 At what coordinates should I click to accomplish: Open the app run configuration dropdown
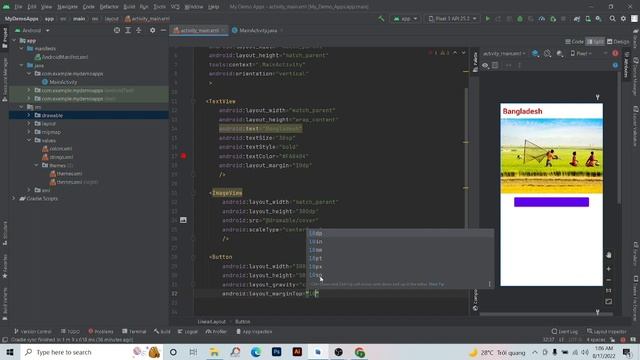(405, 19)
